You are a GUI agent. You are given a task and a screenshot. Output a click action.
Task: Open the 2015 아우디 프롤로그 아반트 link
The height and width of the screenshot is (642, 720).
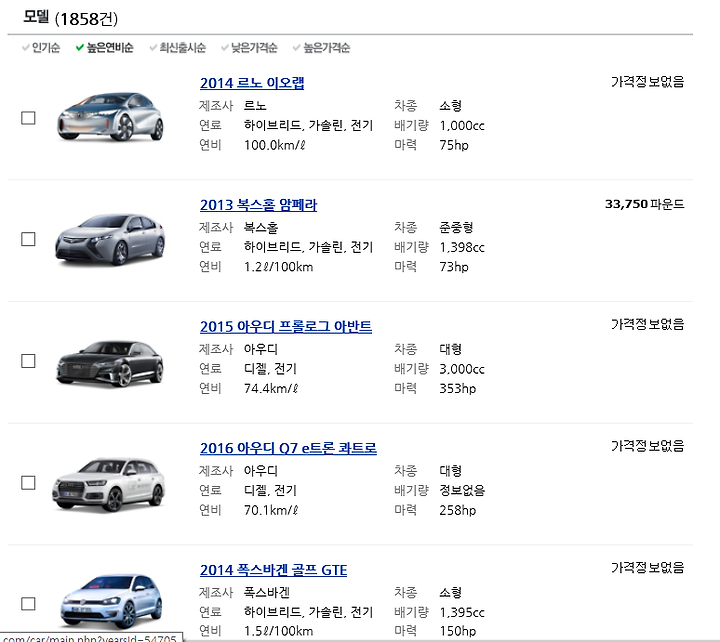coord(286,327)
